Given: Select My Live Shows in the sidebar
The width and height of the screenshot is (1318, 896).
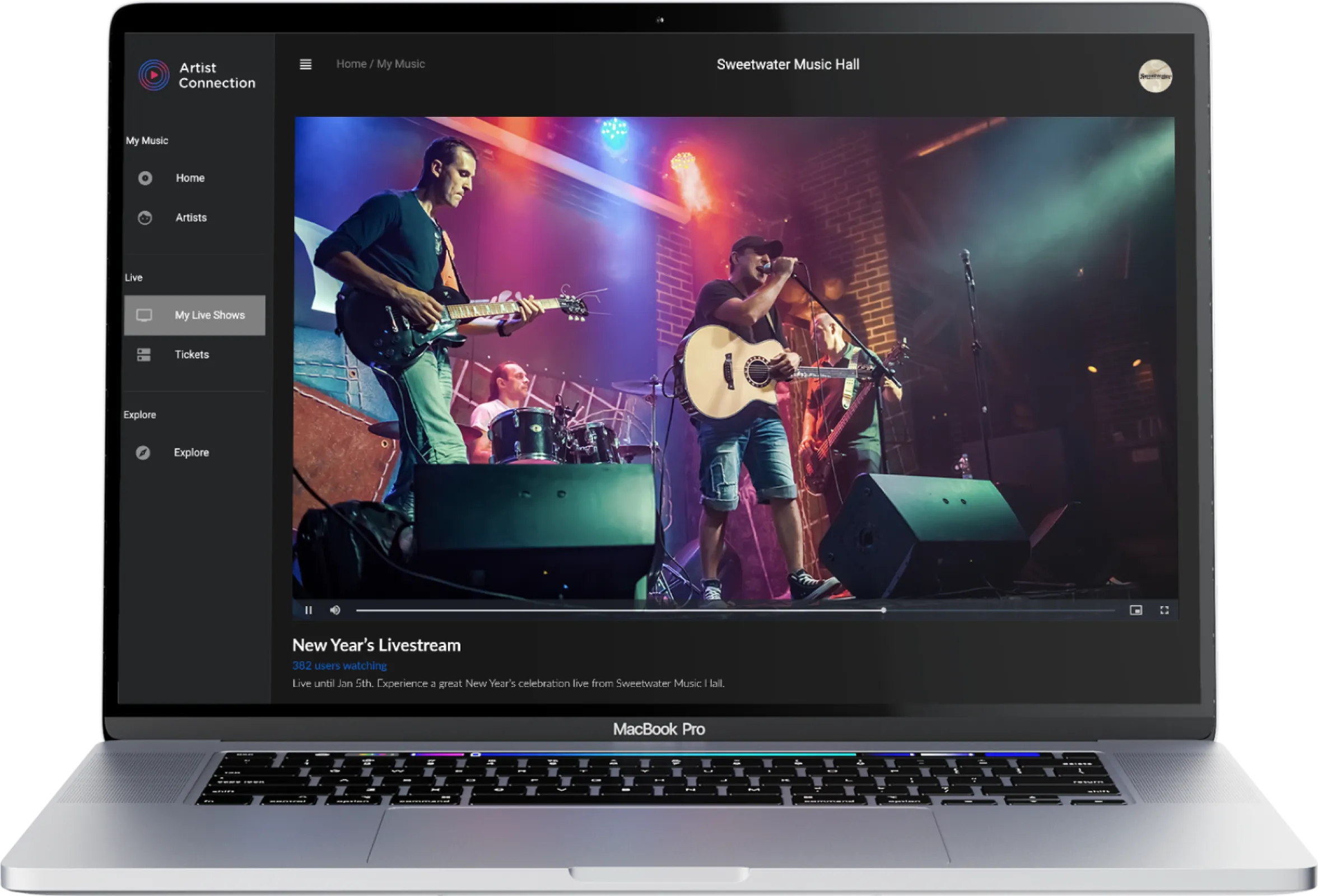Looking at the screenshot, I should (209, 315).
